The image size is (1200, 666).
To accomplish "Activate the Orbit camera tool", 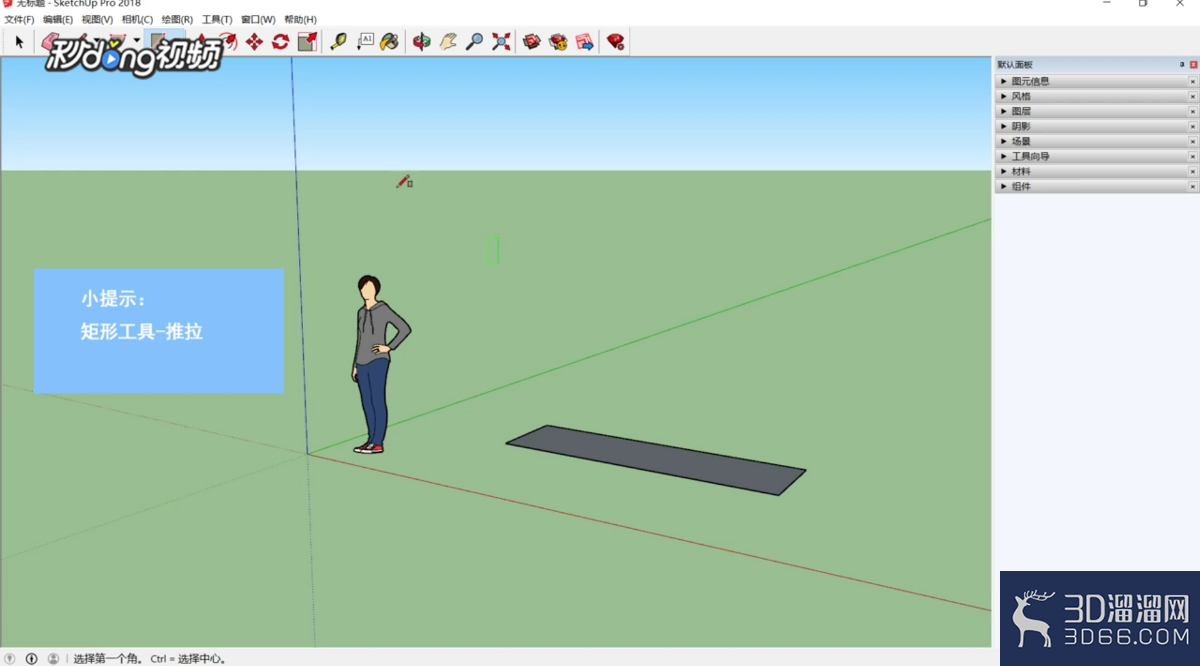I will click(x=422, y=41).
